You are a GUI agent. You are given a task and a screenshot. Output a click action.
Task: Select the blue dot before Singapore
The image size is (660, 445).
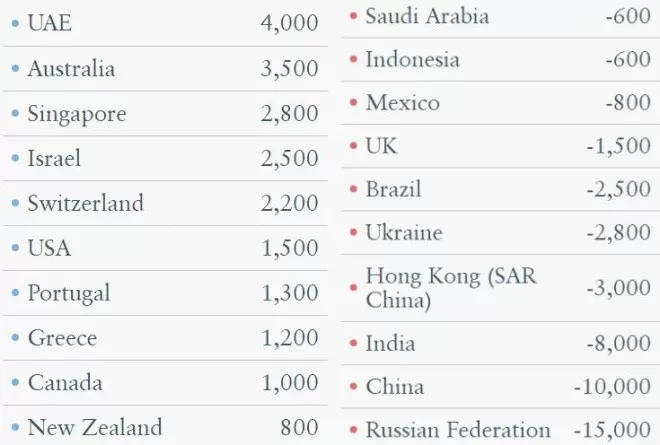pyautogui.click(x=16, y=113)
